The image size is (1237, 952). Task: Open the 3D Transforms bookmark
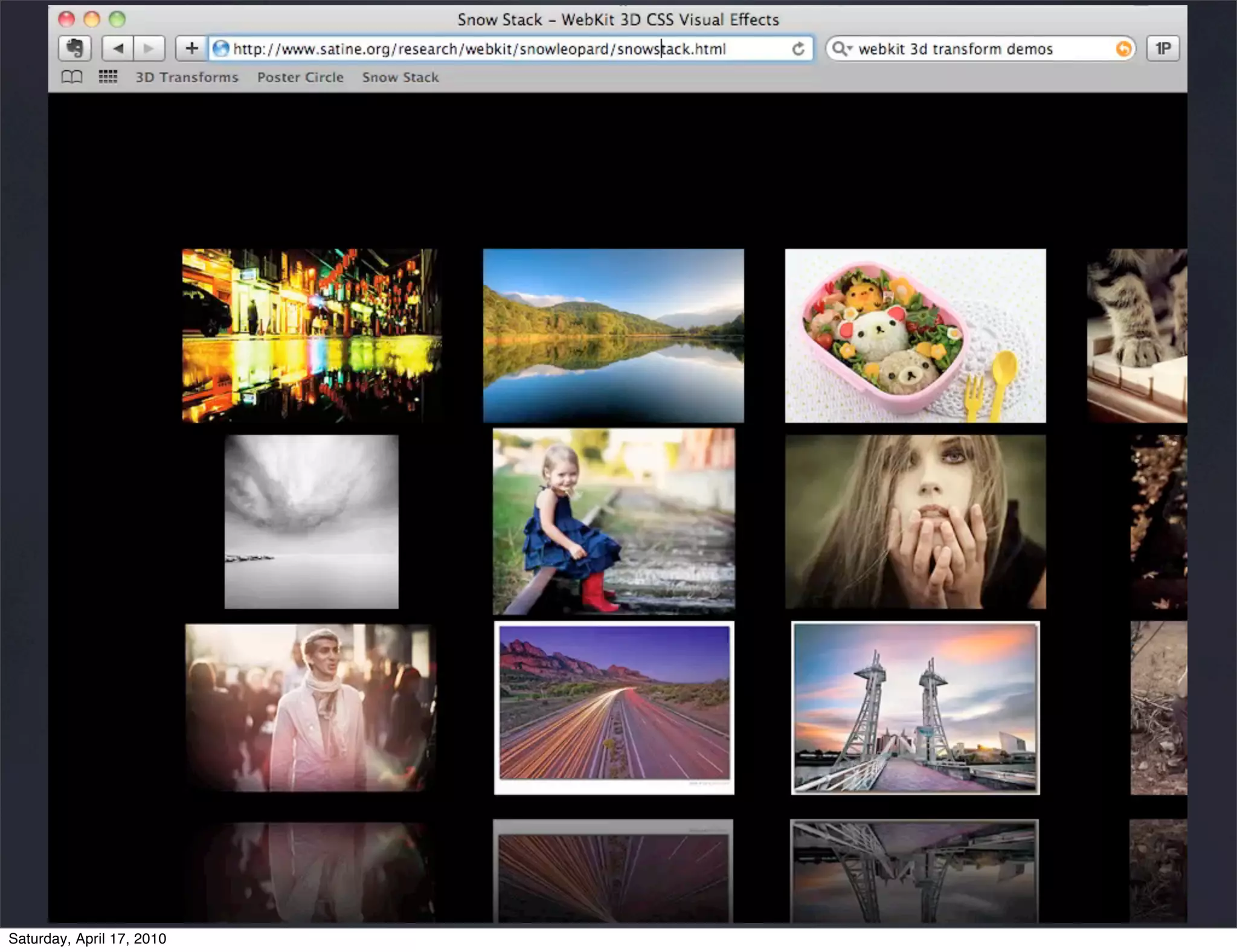[187, 77]
